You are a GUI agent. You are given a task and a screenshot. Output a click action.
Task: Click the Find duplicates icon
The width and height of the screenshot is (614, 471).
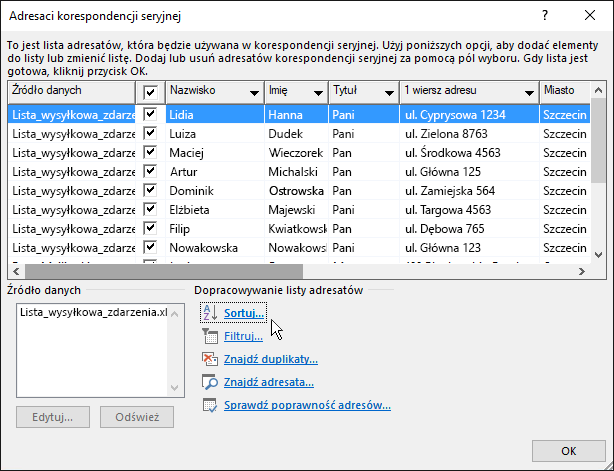[x=210, y=359]
